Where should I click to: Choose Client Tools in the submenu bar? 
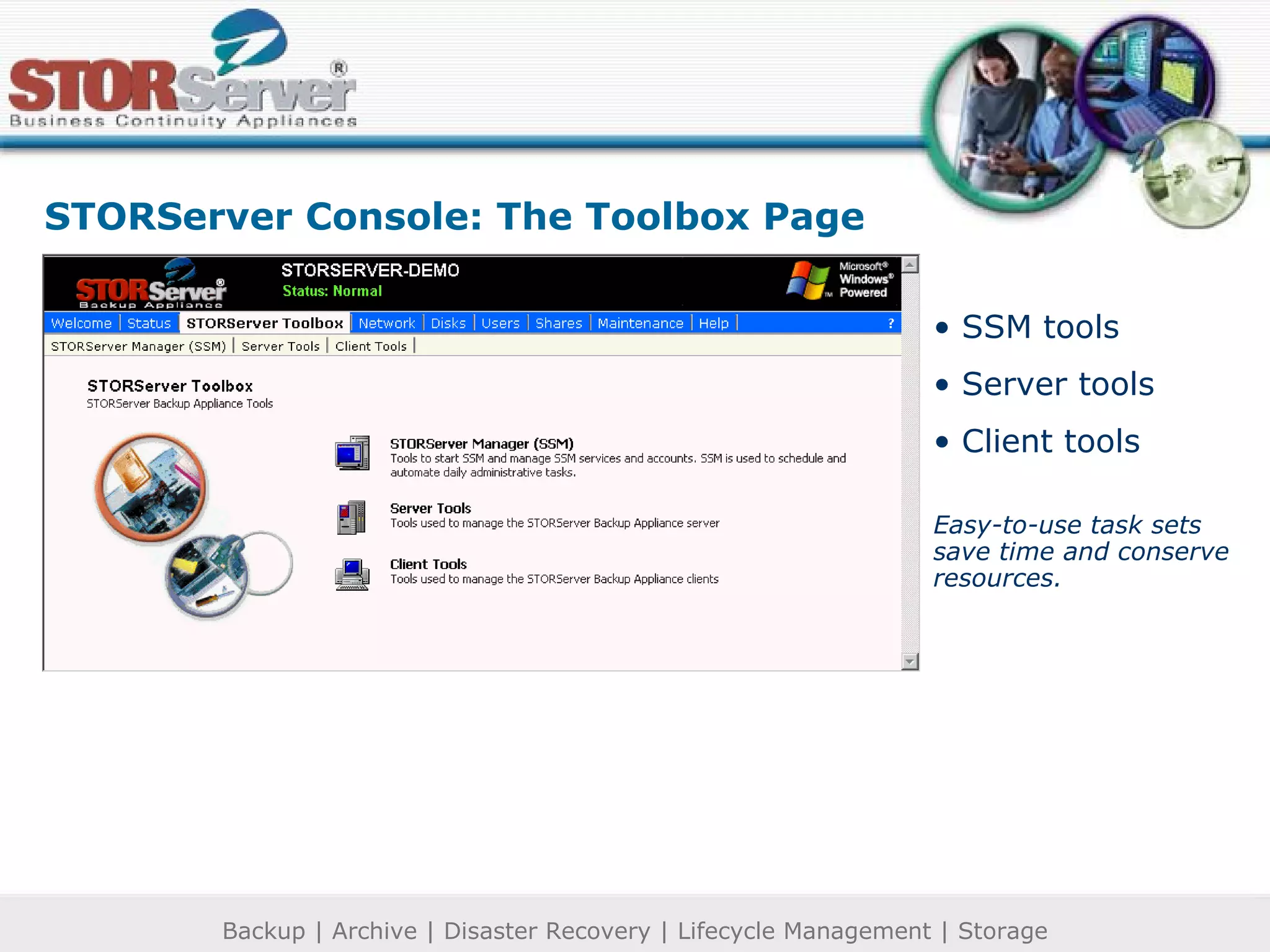[x=371, y=346]
